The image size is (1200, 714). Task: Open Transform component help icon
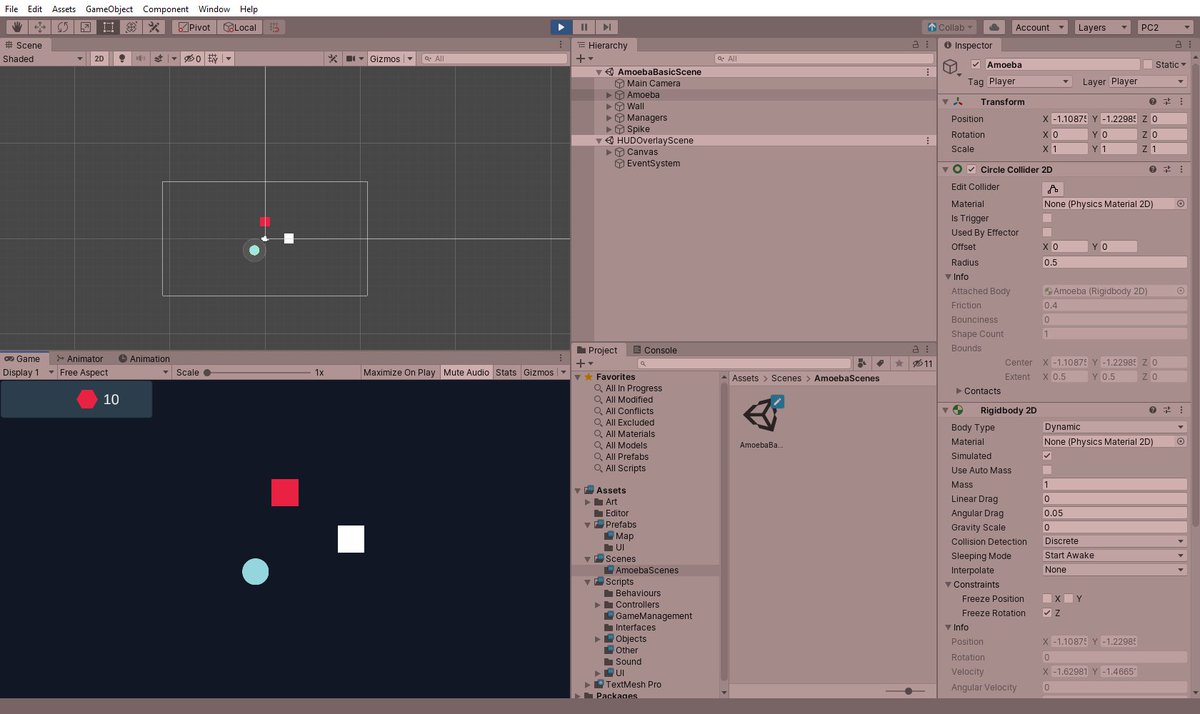point(1153,102)
